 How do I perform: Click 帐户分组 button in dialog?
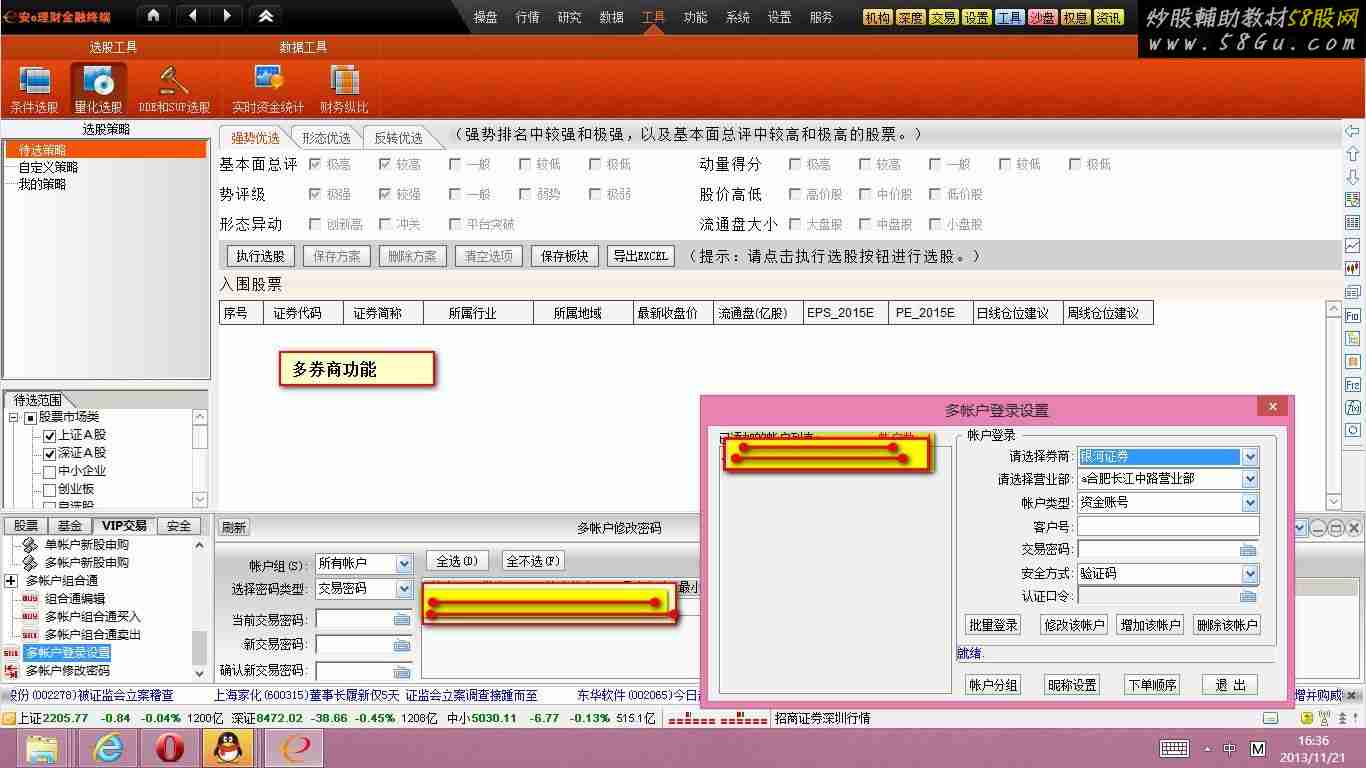[x=992, y=685]
